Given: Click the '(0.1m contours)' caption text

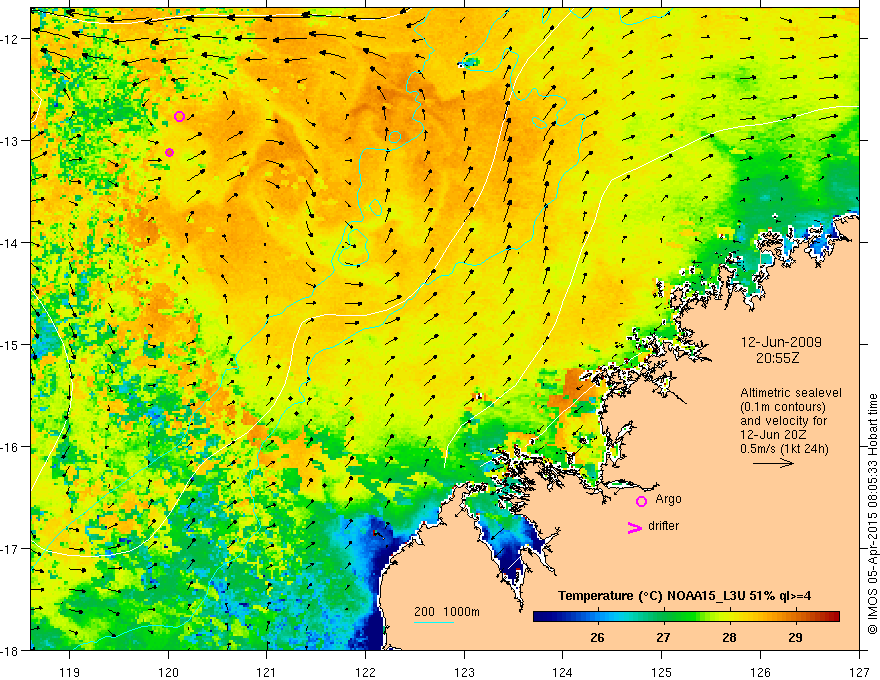Looking at the screenshot, I should point(783,407).
